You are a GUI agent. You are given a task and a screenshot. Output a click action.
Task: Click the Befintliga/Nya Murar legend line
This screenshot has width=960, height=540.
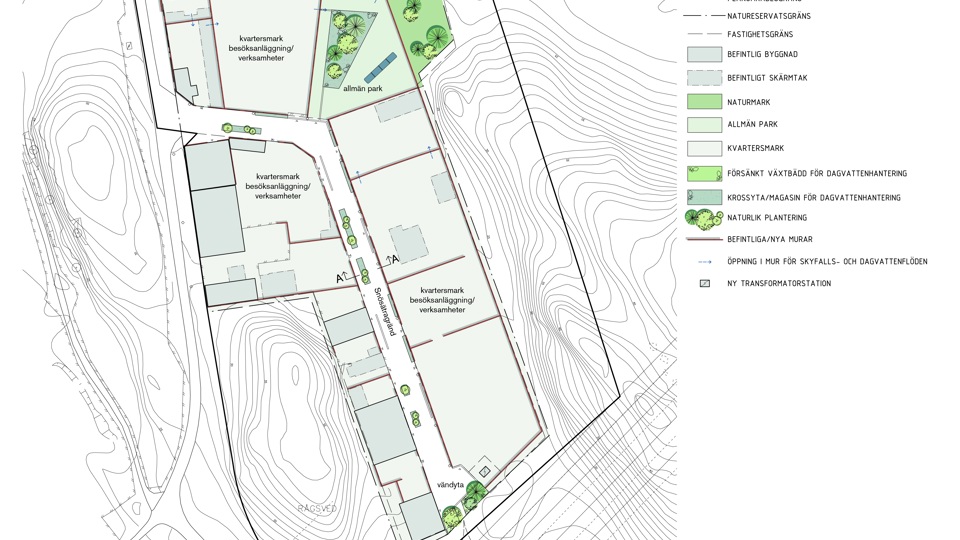click(x=704, y=240)
